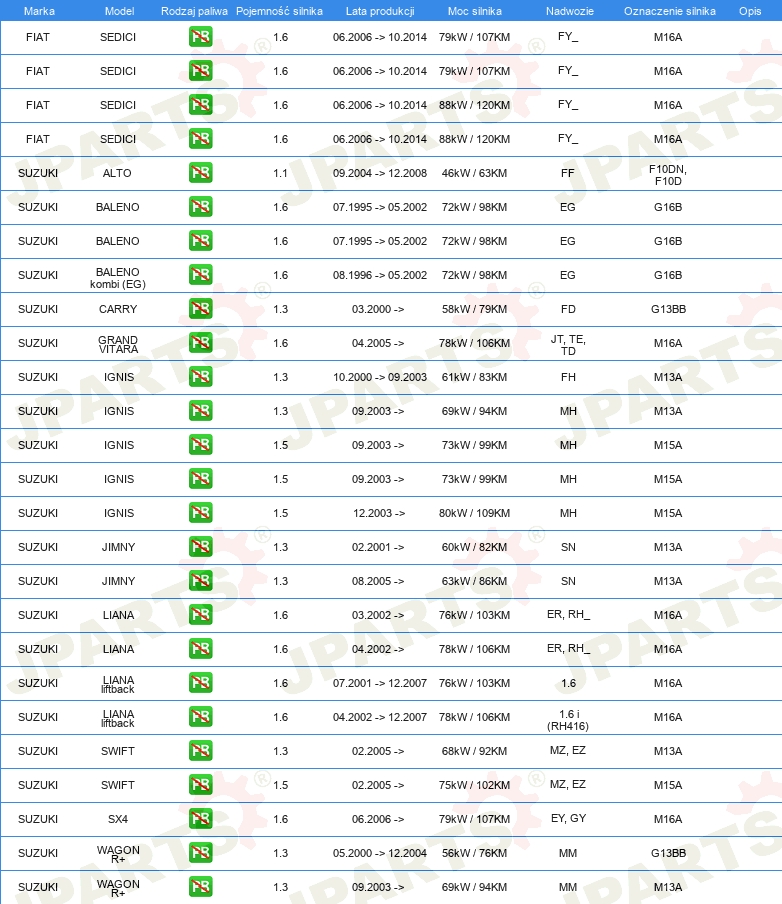Click the Pojemność silnika column header
Screen dimensions: 782x904
[x=280, y=11]
